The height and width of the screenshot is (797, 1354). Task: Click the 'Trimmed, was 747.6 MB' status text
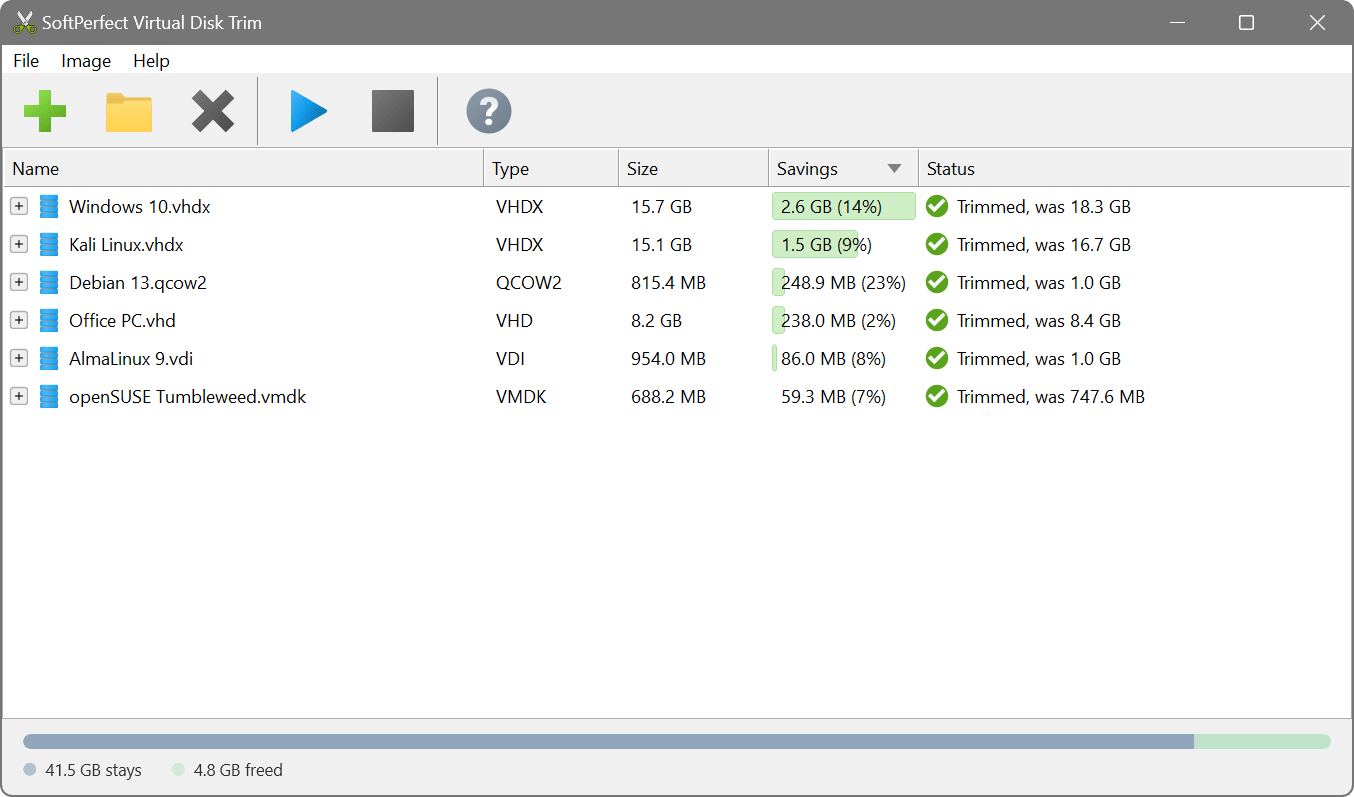point(1051,397)
